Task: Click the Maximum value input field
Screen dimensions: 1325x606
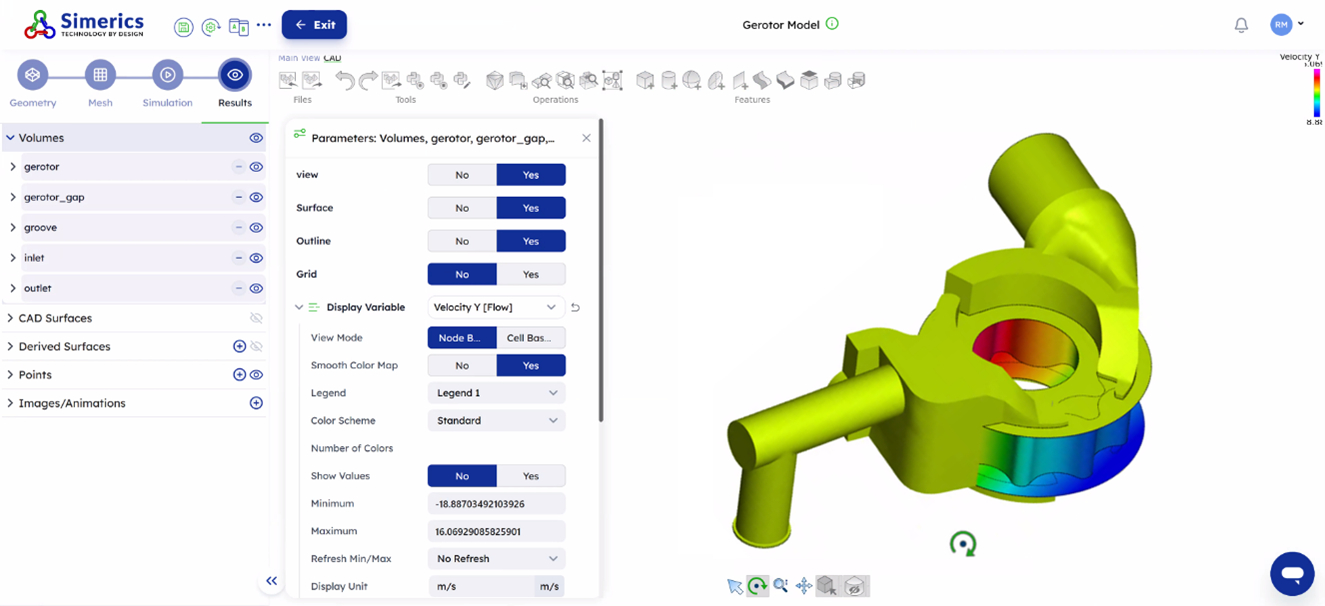Action: 495,531
